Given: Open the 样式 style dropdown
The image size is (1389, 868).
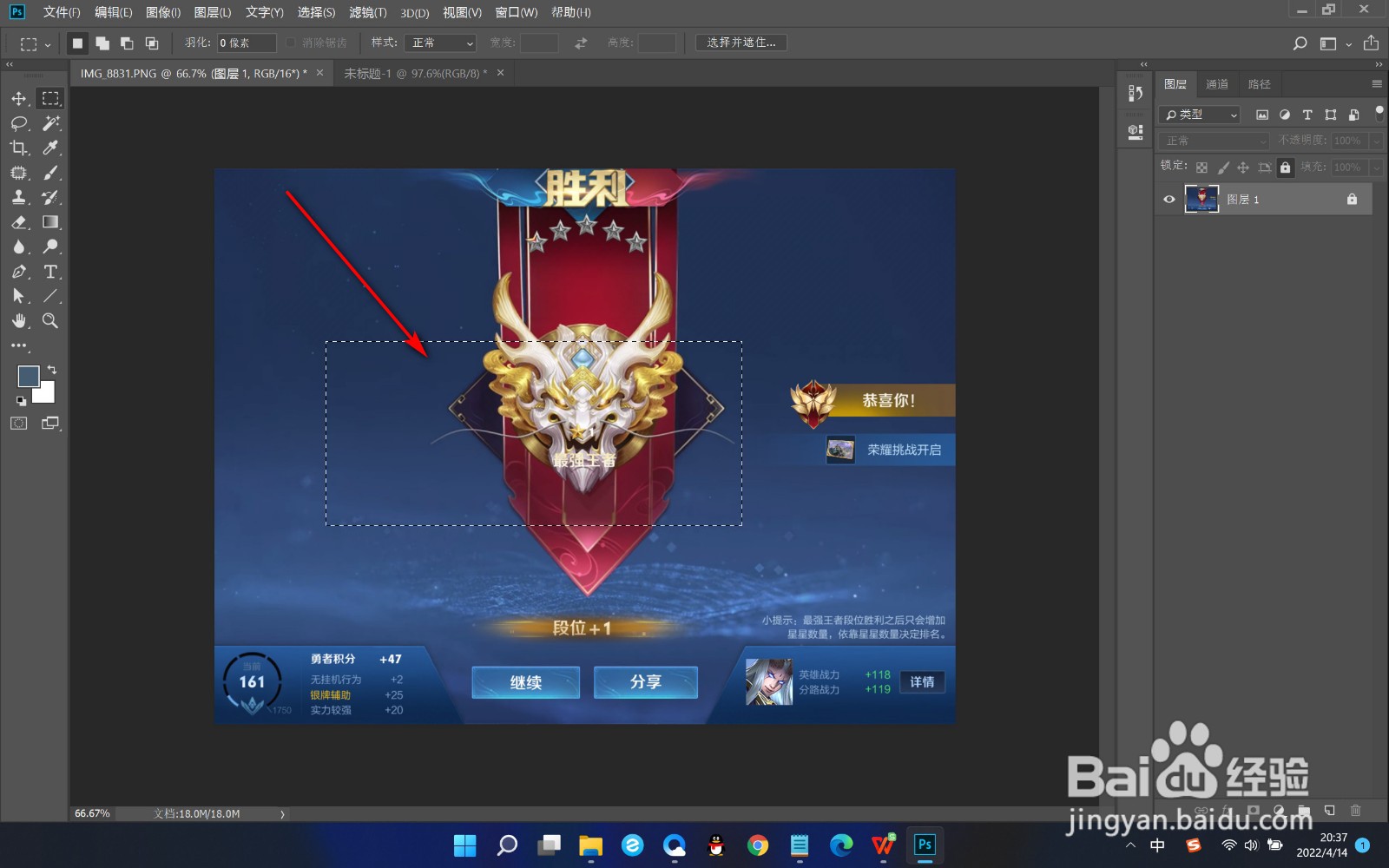Looking at the screenshot, I should click(441, 43).
